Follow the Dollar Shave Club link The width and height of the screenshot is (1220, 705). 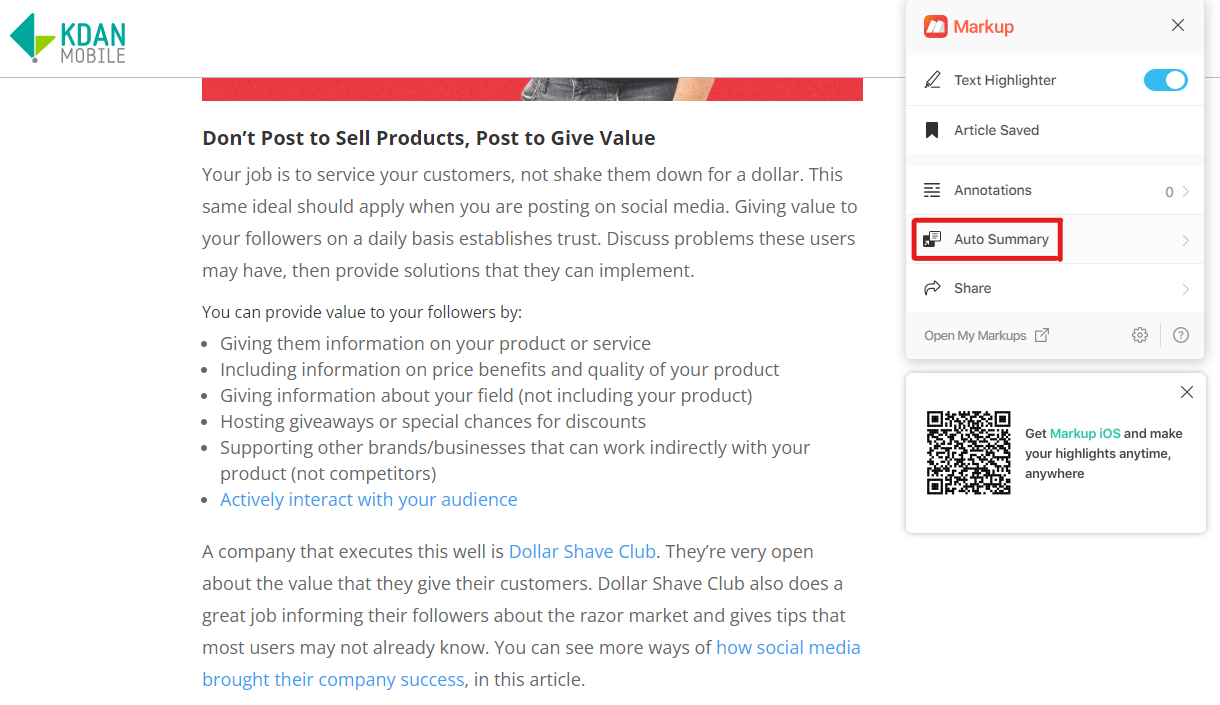pos(582,551)
